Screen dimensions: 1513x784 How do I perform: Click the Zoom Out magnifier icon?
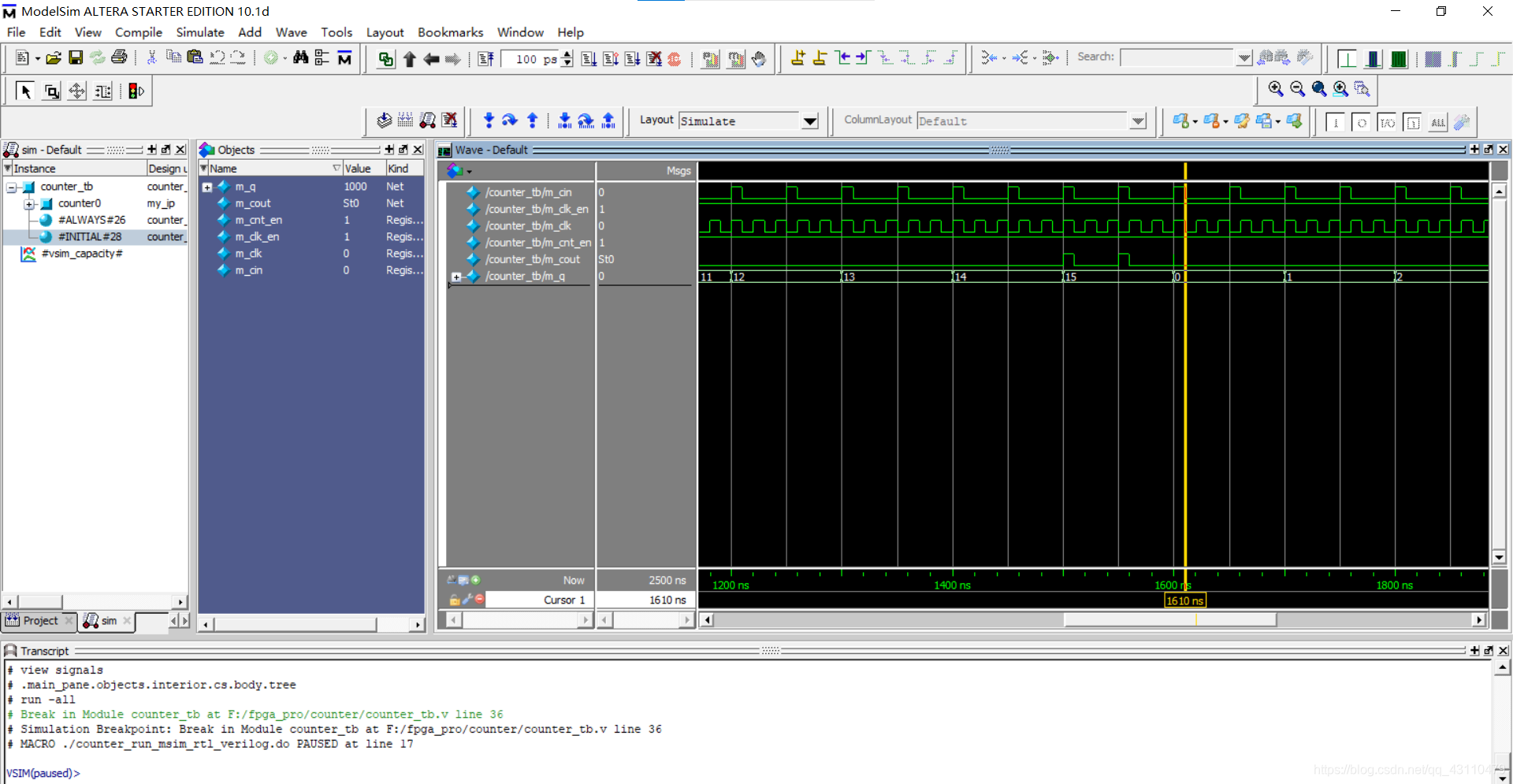1297,89
